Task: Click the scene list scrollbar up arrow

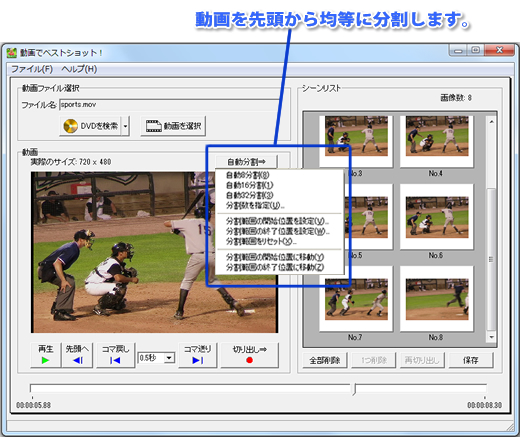Action: click(x=492, y=122)
